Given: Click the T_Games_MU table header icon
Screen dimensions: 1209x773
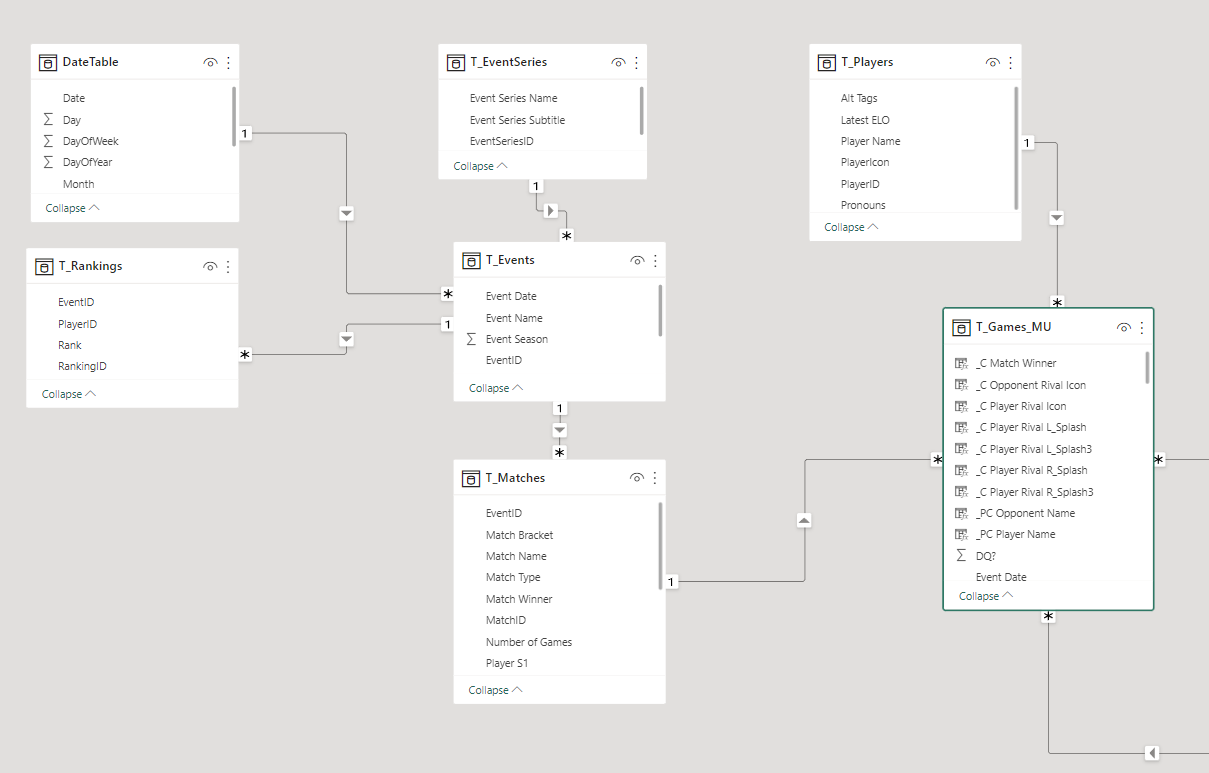Looking at the screenshot, I should pyautogui.click(x=961, y=327).
